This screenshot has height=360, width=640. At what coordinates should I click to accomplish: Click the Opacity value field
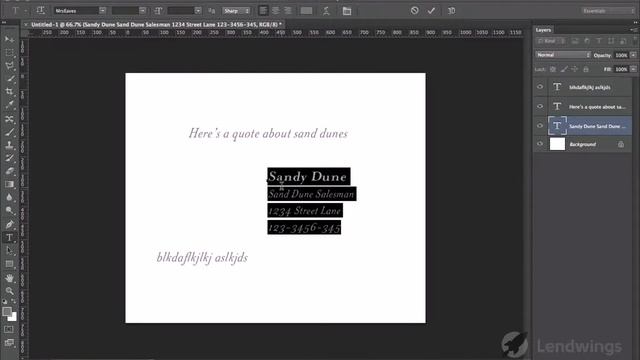point(621,55)
